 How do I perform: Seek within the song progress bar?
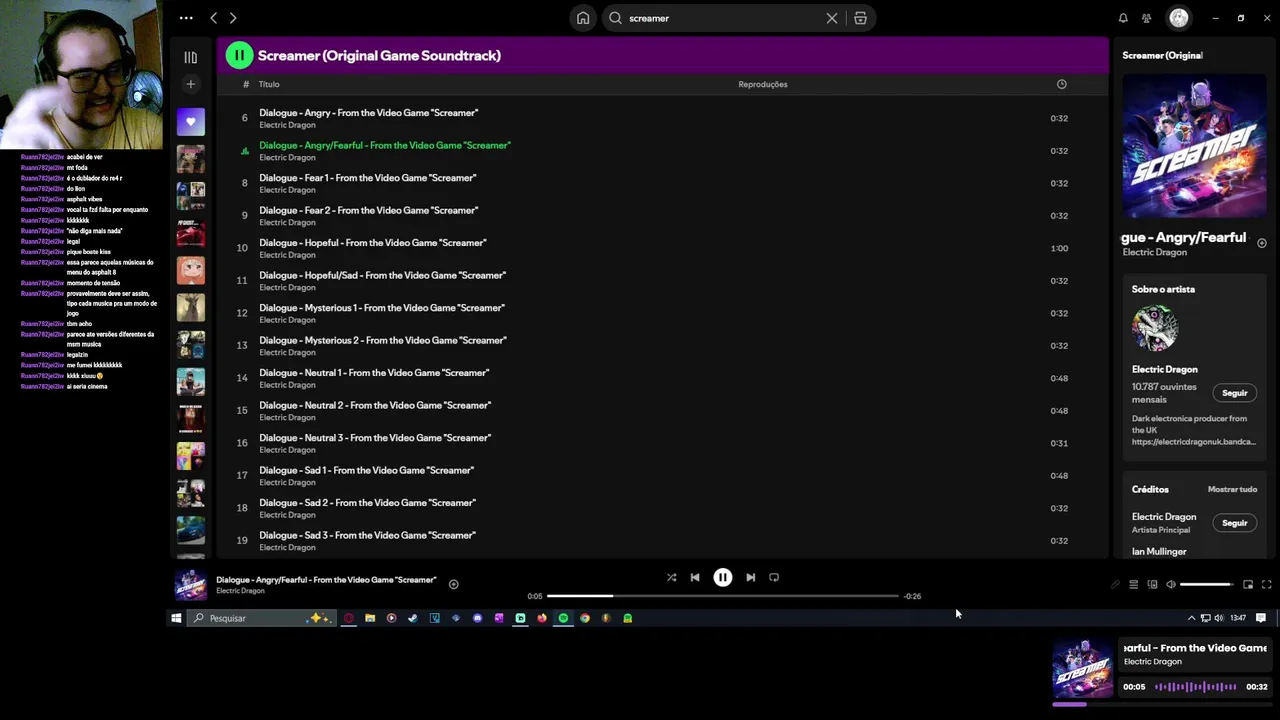723,596
